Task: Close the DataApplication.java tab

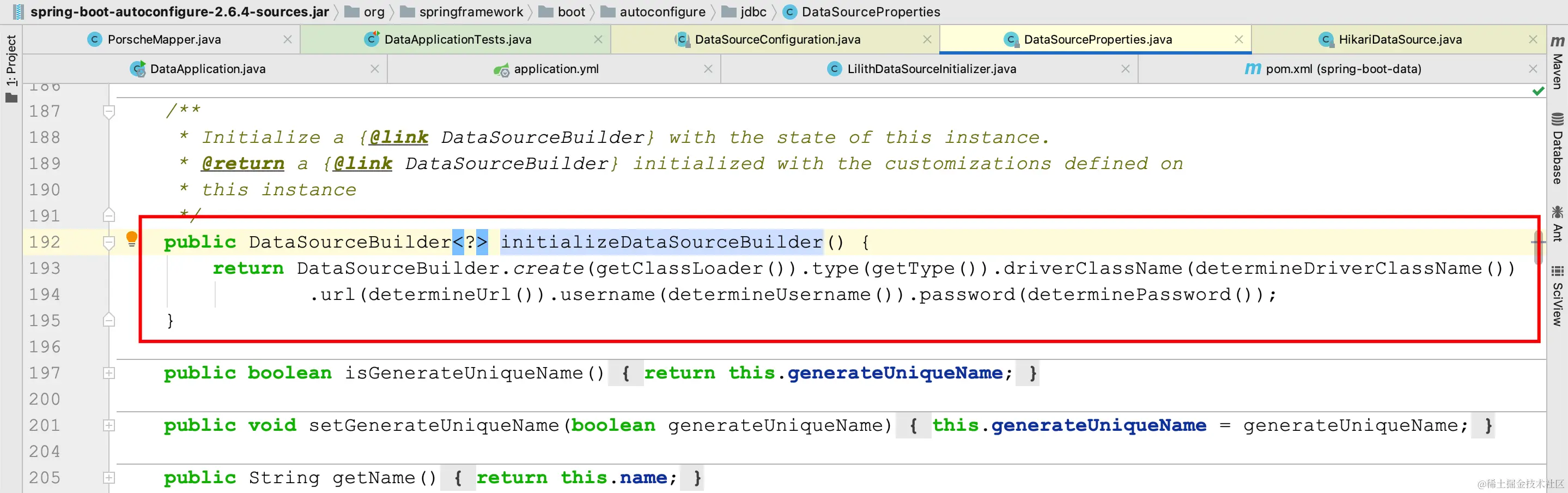Action: (x=375, y=69)
